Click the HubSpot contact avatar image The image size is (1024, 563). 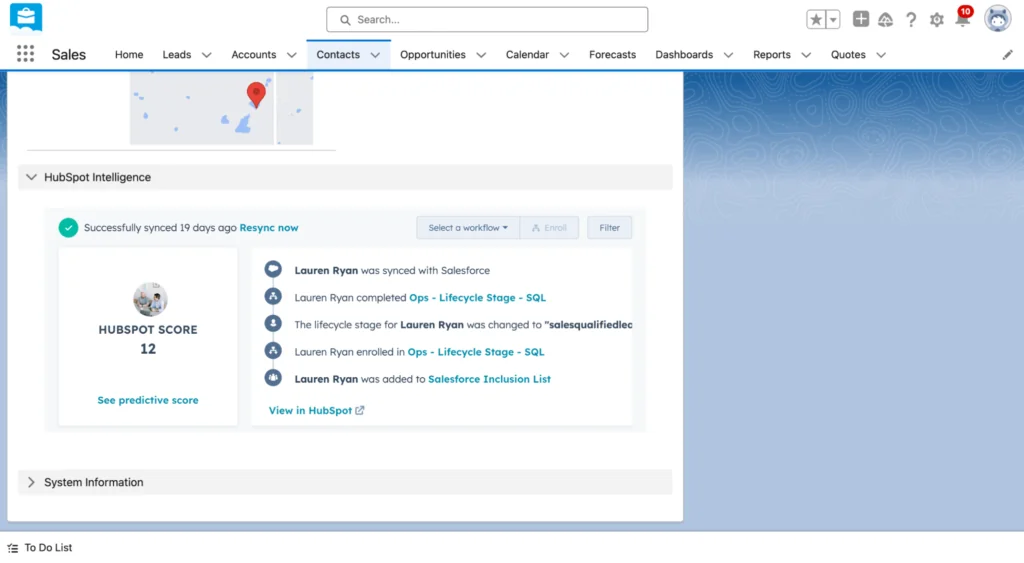point(150,299)
